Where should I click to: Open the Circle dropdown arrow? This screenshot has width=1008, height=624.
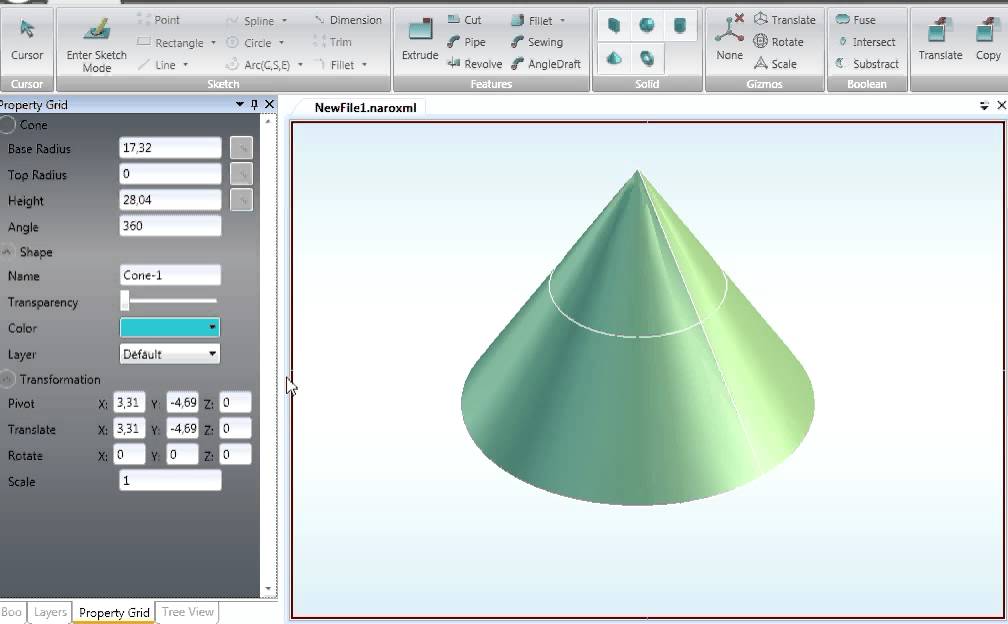281,43
